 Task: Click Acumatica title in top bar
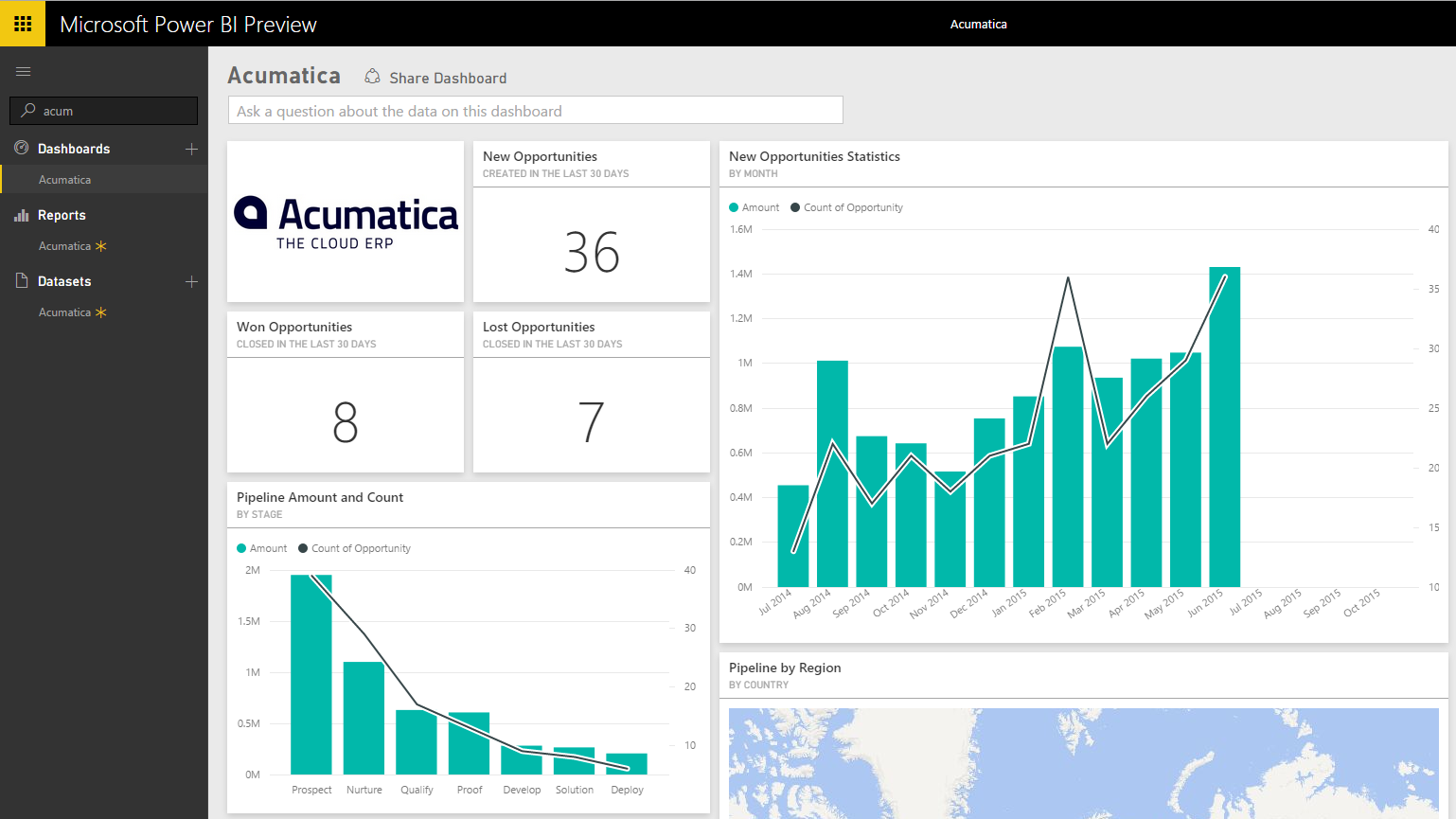coord(979,25)
